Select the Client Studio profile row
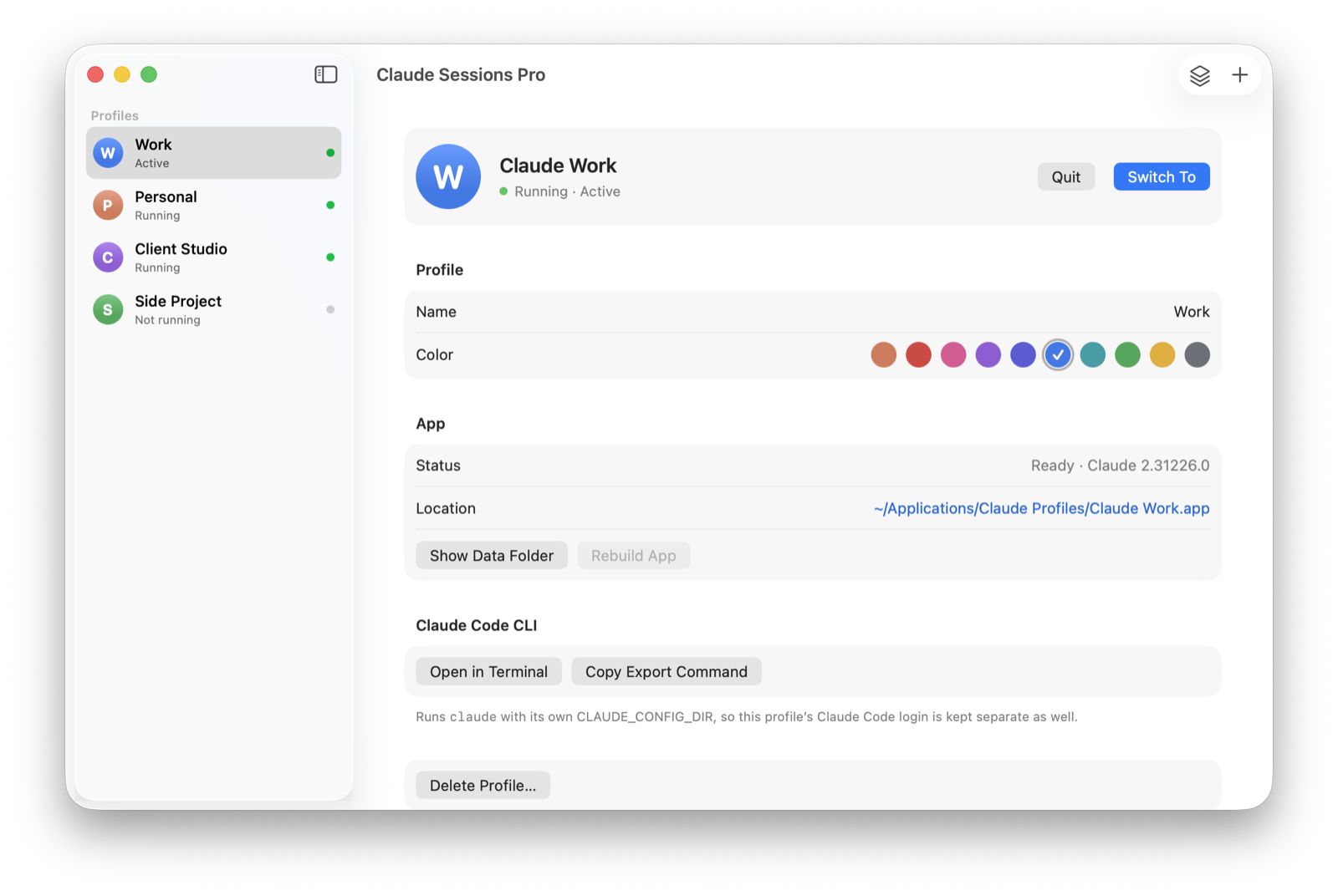 (213, 257)
